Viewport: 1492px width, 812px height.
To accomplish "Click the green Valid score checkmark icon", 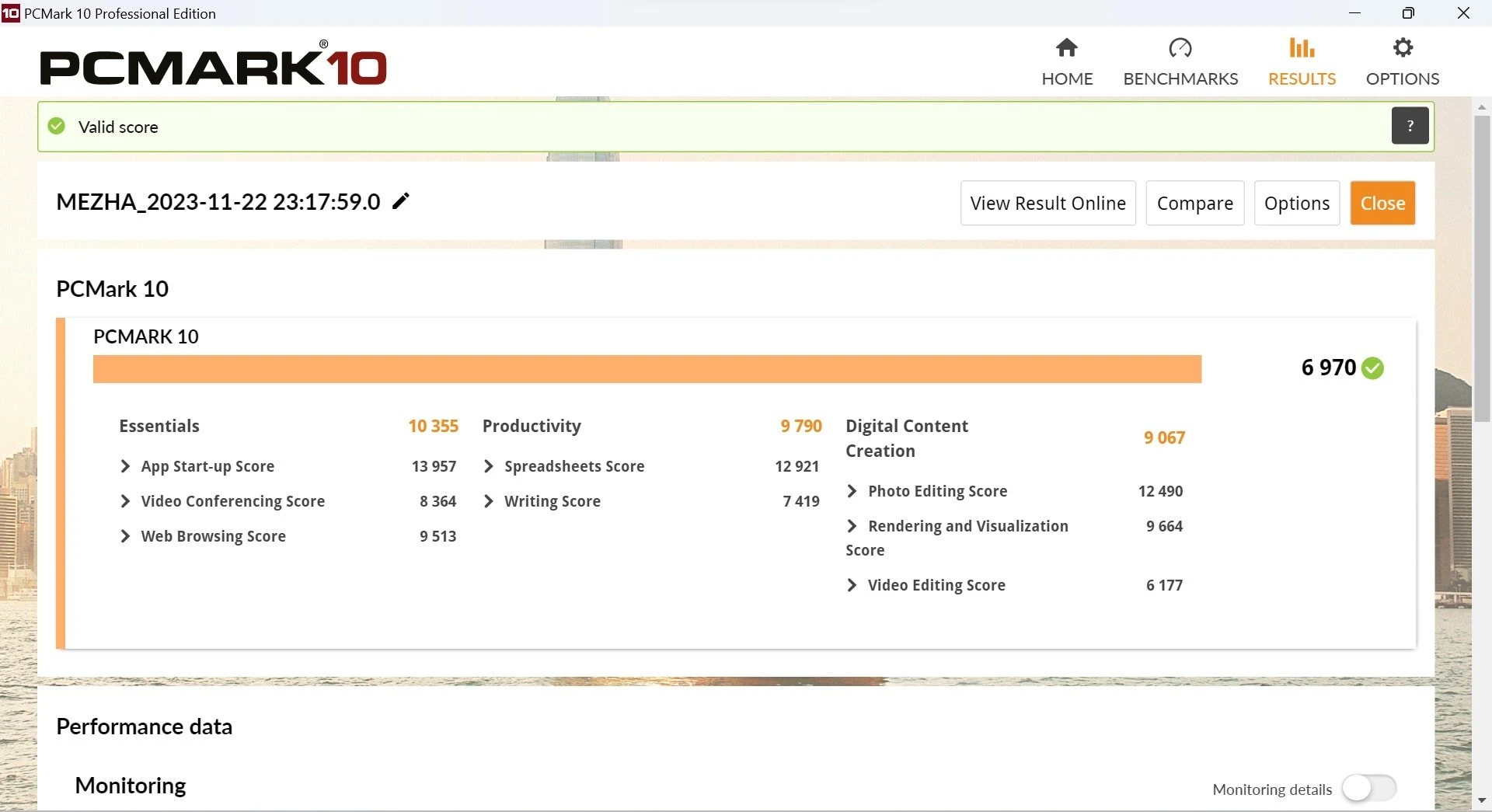I will (x=57, y=126).
